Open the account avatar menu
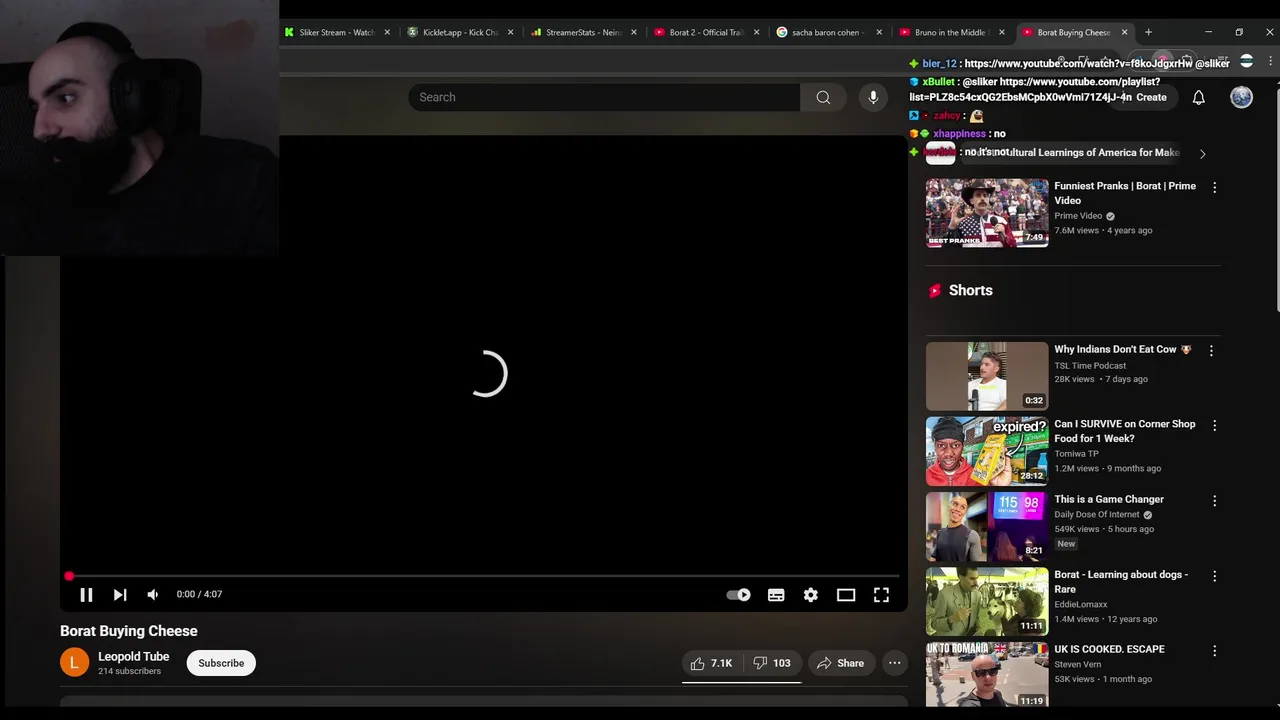The height and width of the screenshot is (720, 1280). point(1241,97)
